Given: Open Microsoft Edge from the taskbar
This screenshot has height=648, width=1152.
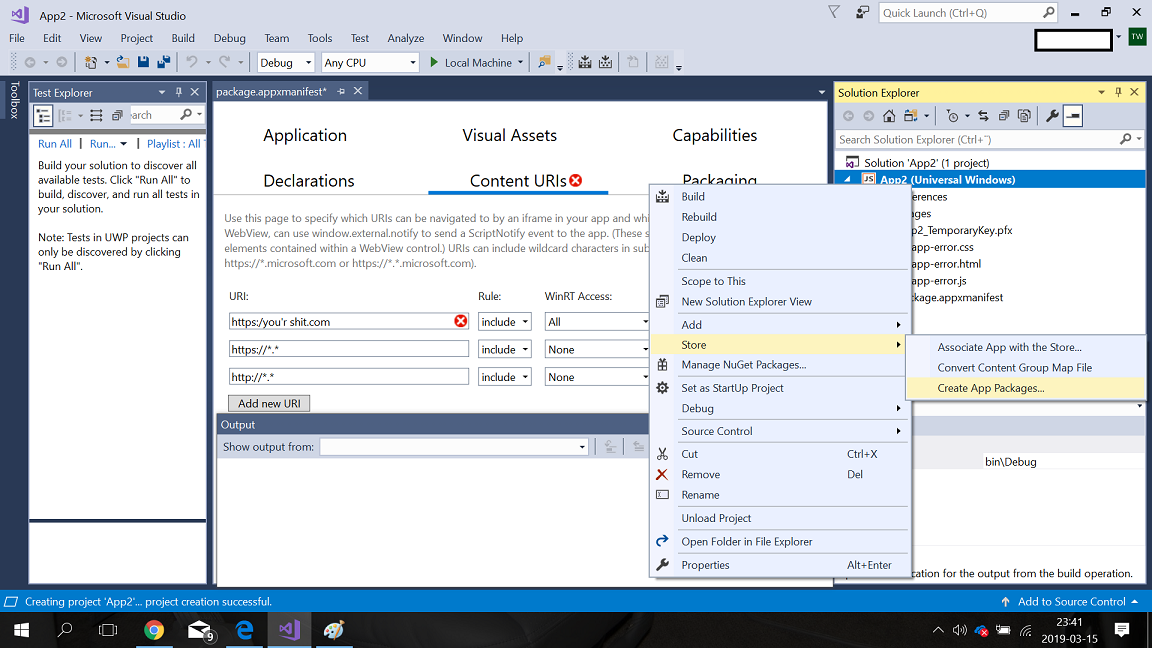Looking at the screenshot, I should click(244, 630).
